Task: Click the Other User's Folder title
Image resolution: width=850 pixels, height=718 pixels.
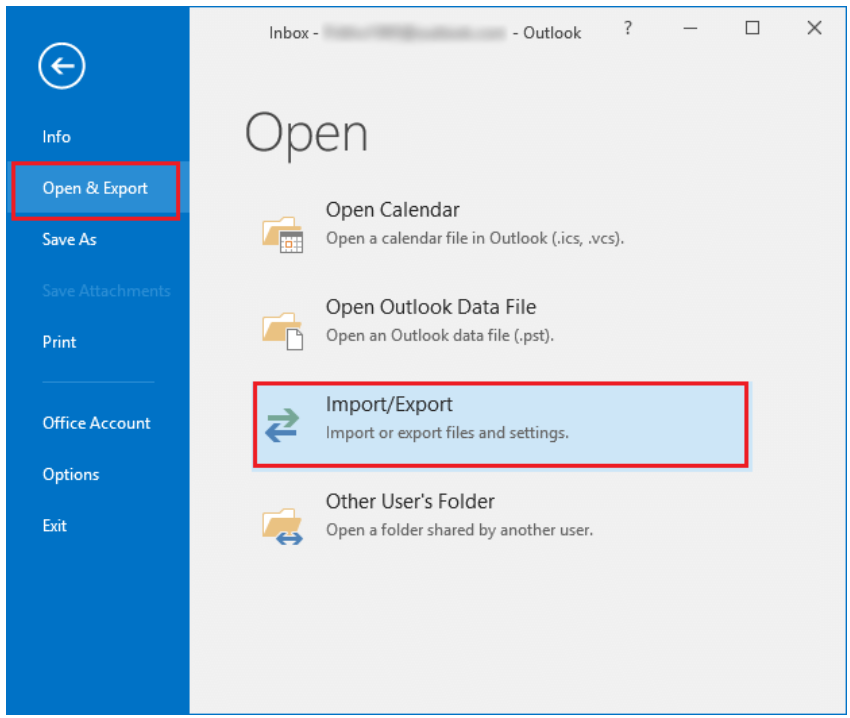Action: [x=410, y=502]
